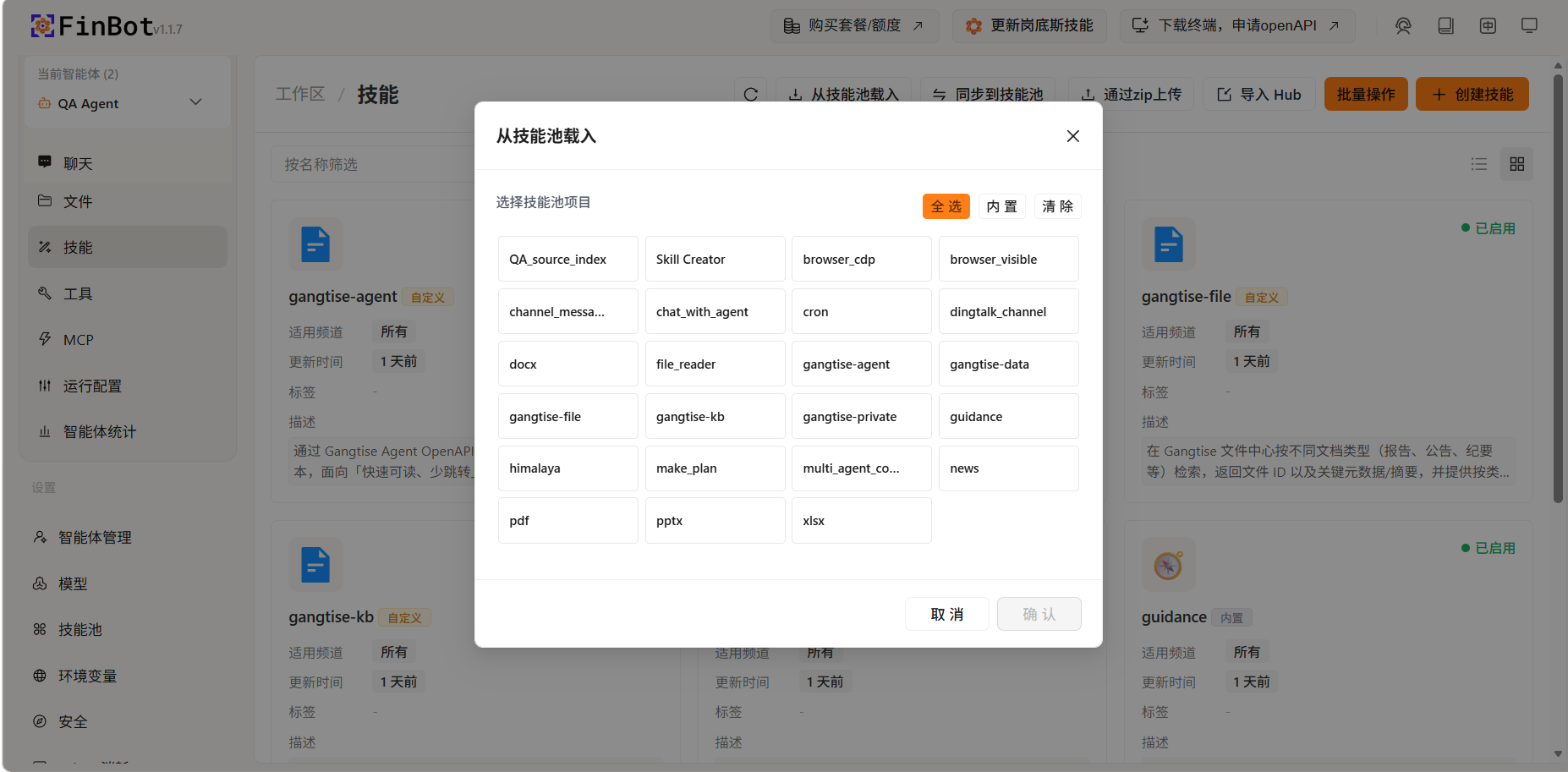Click 购买套餐/额度 header button

coord(854,25)
